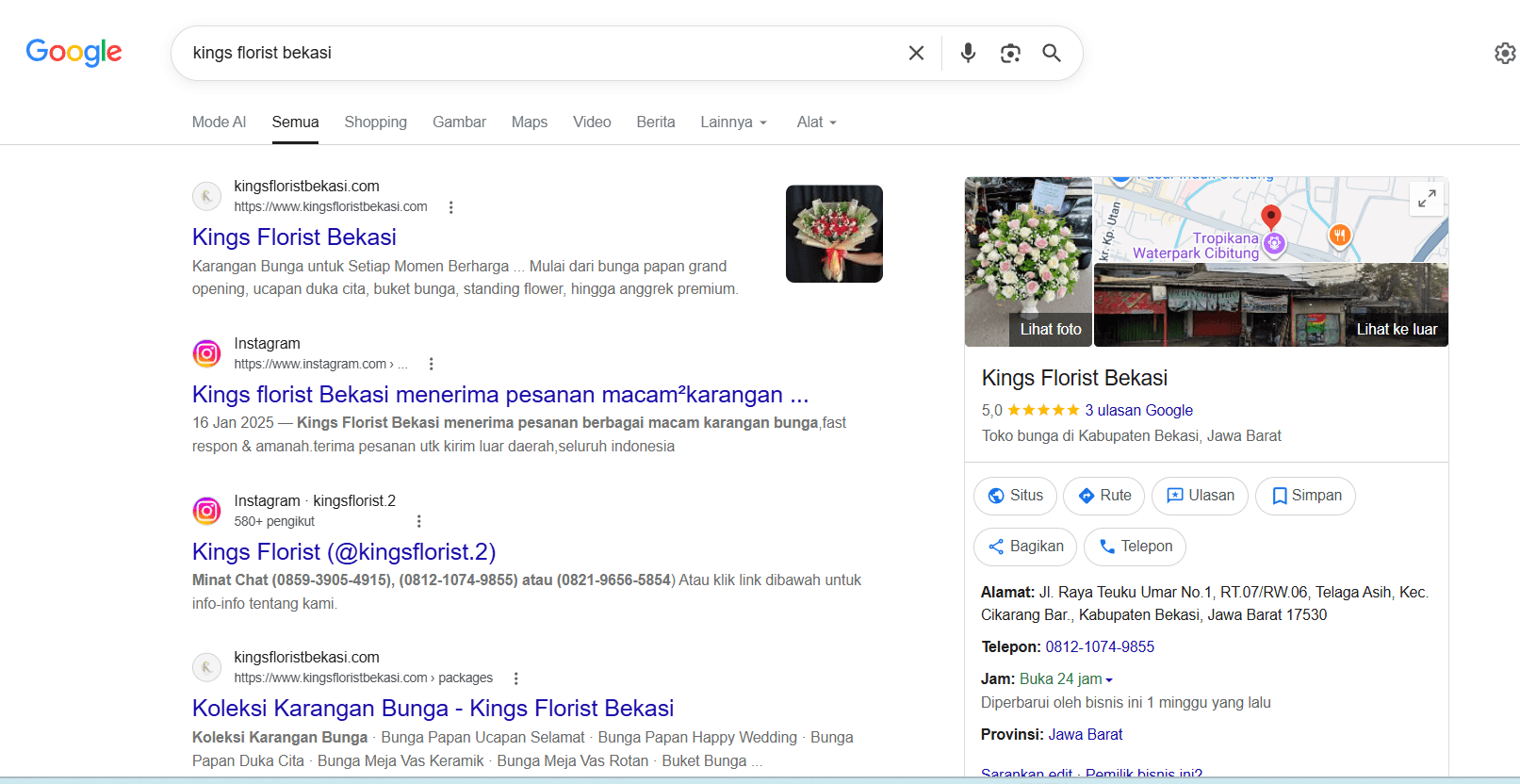The width and height of the screenshot is (1520, 784).
Task: Click "580+ pengikut" text
Action: tap(274, 522)
